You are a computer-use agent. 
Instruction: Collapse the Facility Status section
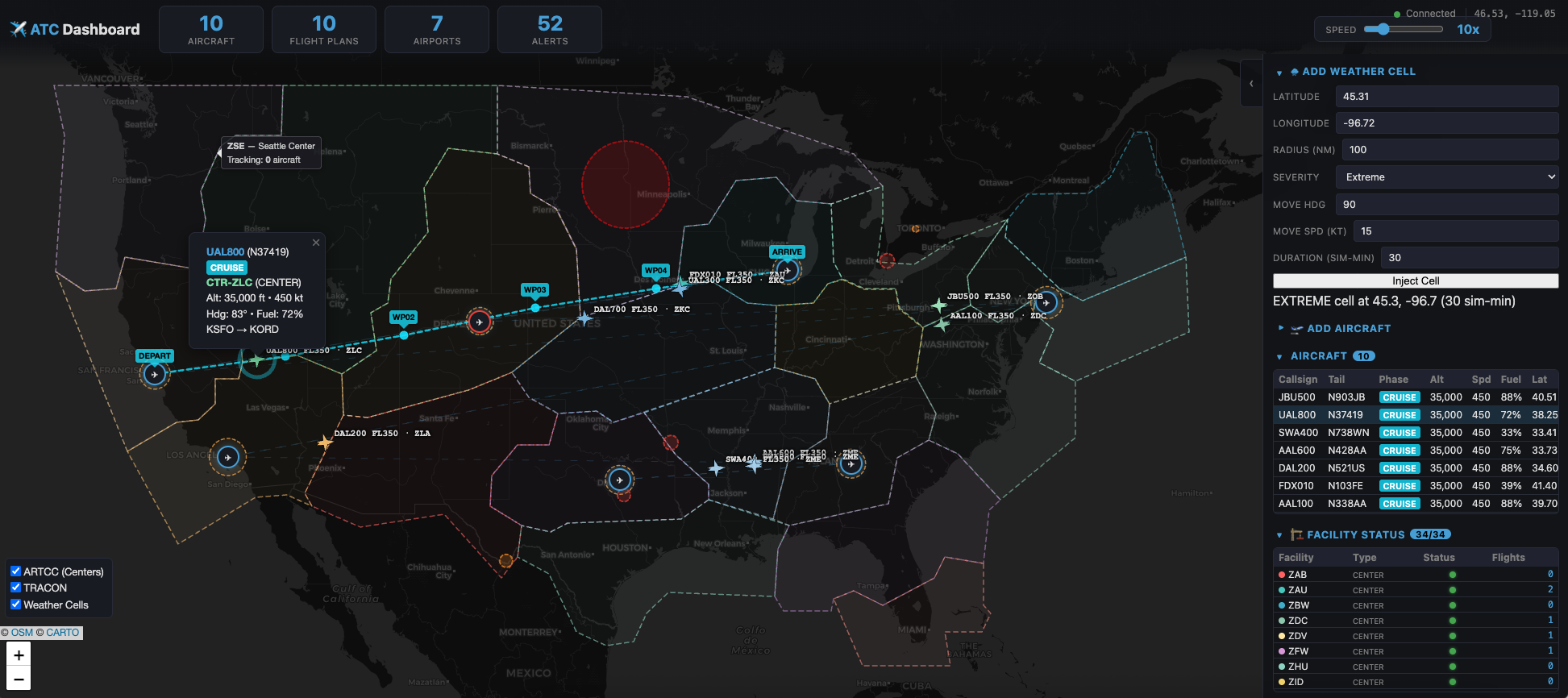point(1279,535)
